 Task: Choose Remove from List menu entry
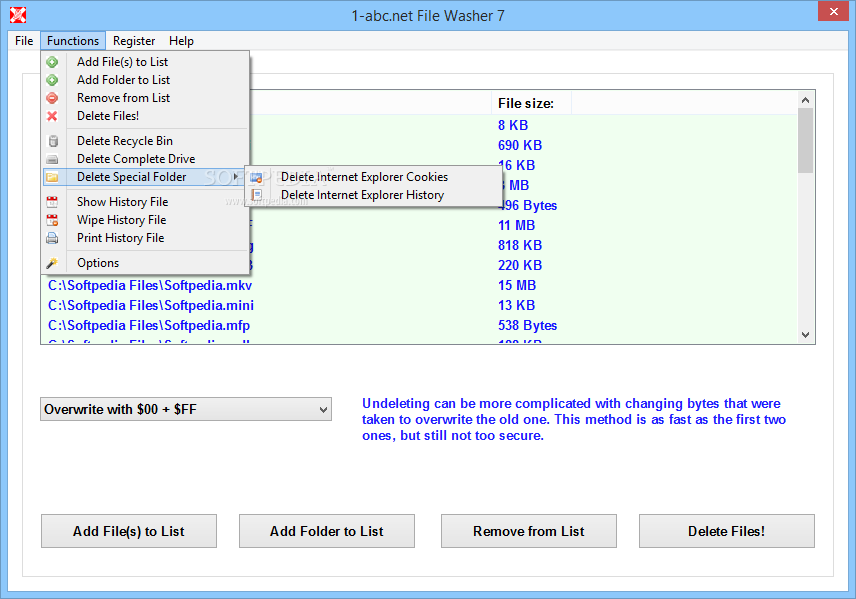click(x=145, y=98)
